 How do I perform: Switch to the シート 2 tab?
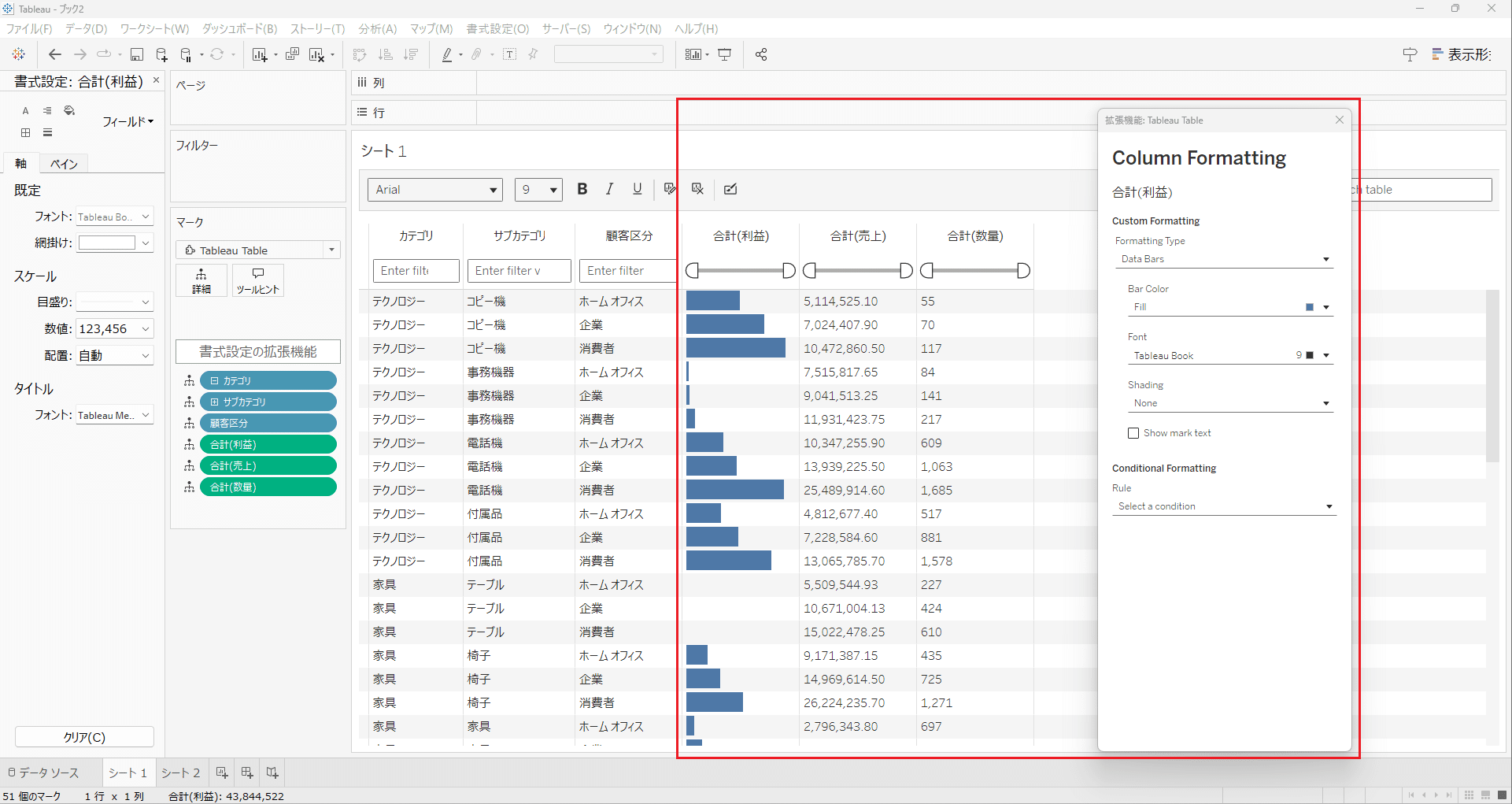click(180, 773)
